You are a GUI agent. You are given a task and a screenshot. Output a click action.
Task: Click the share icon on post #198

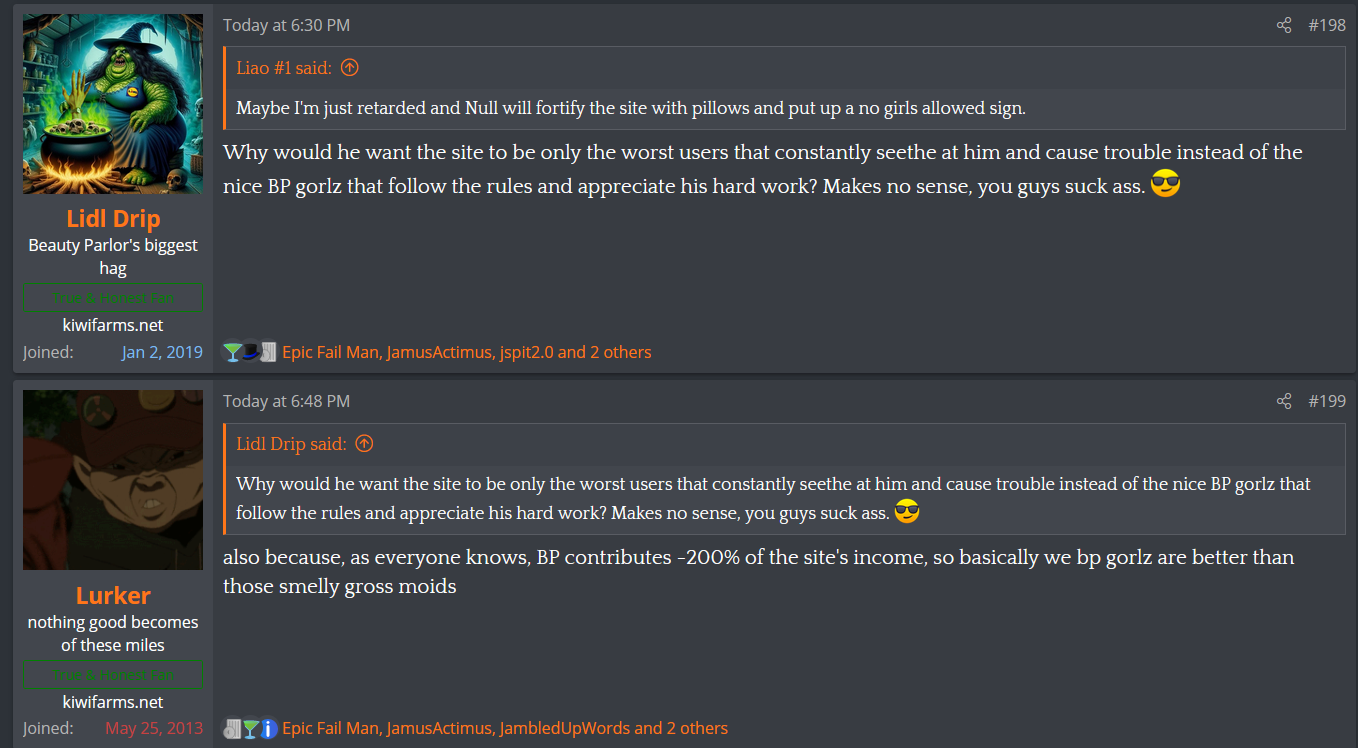(x=1284, y=25)
